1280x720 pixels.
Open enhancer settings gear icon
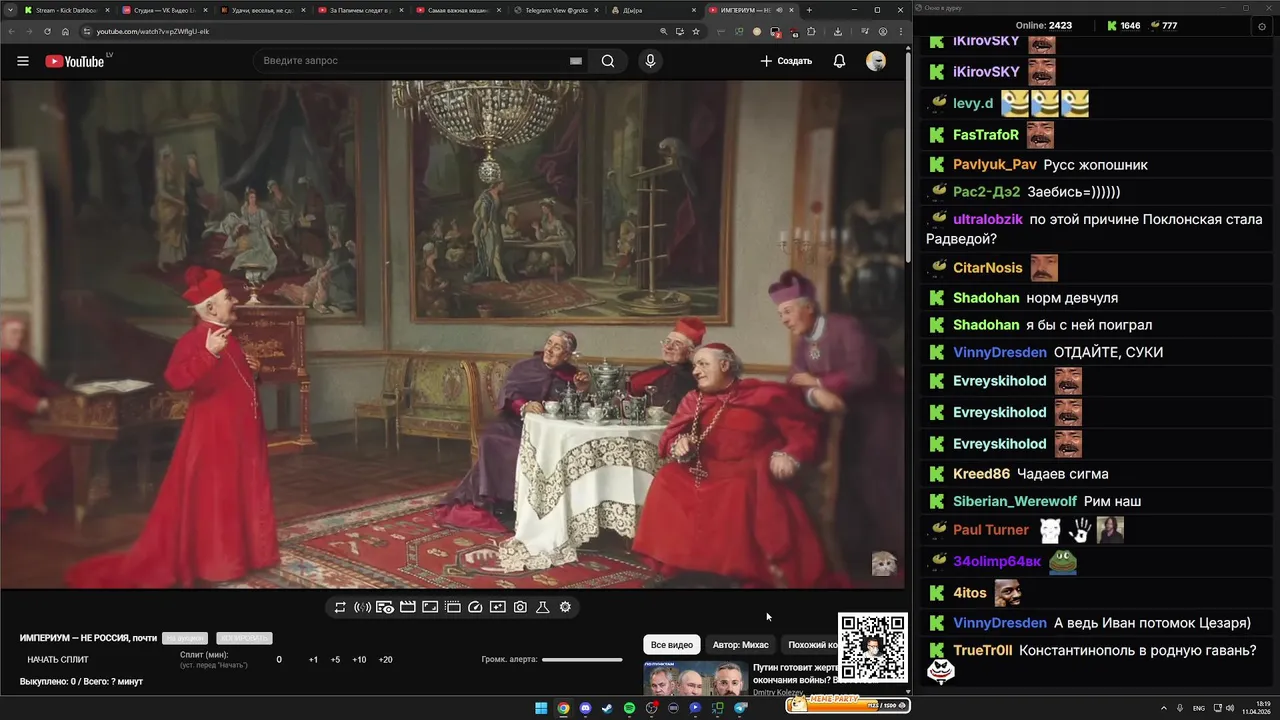[565, 607]
